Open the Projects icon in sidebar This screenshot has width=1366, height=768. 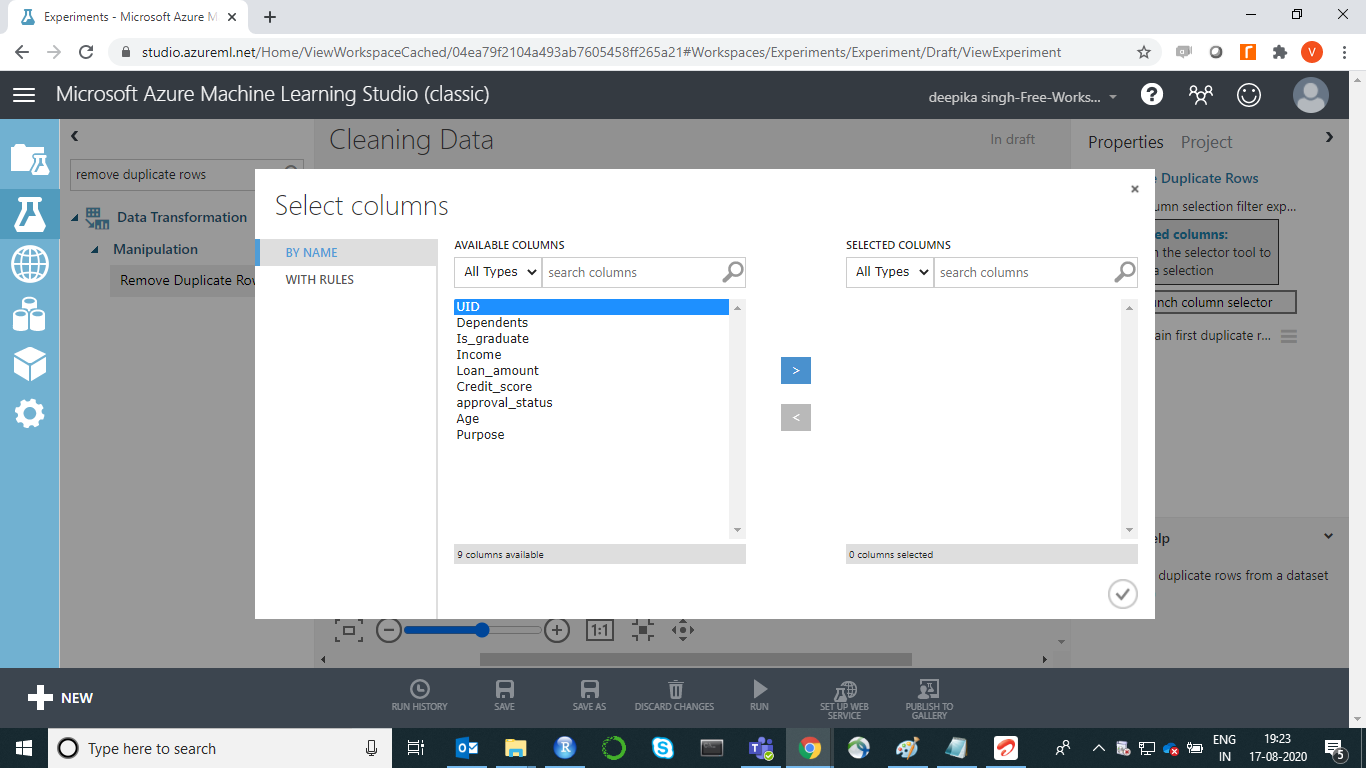[x=29, y=159]
